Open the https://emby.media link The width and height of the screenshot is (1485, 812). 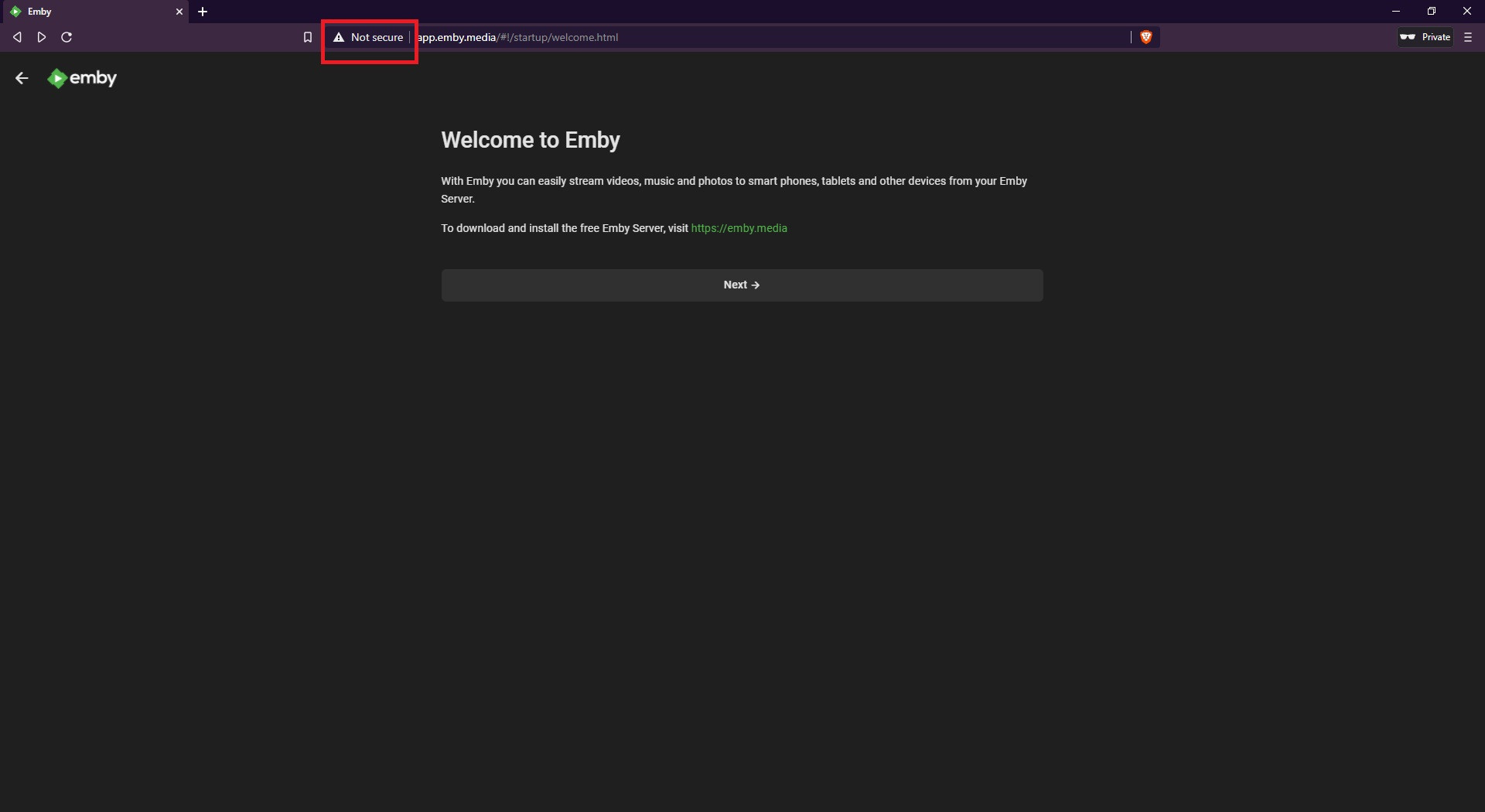[739, 228]
